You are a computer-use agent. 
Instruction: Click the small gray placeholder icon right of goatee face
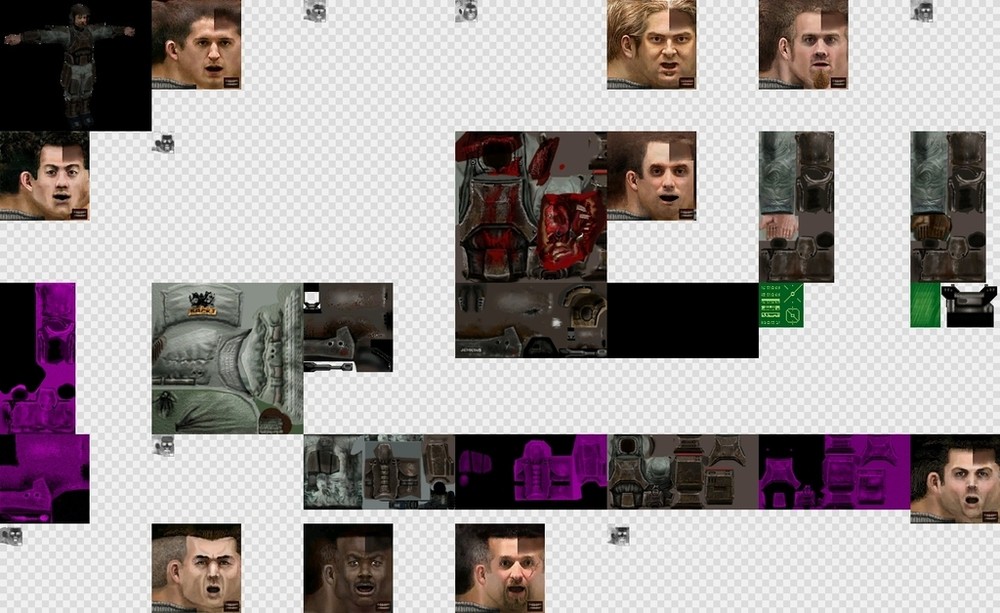[921, 11]
